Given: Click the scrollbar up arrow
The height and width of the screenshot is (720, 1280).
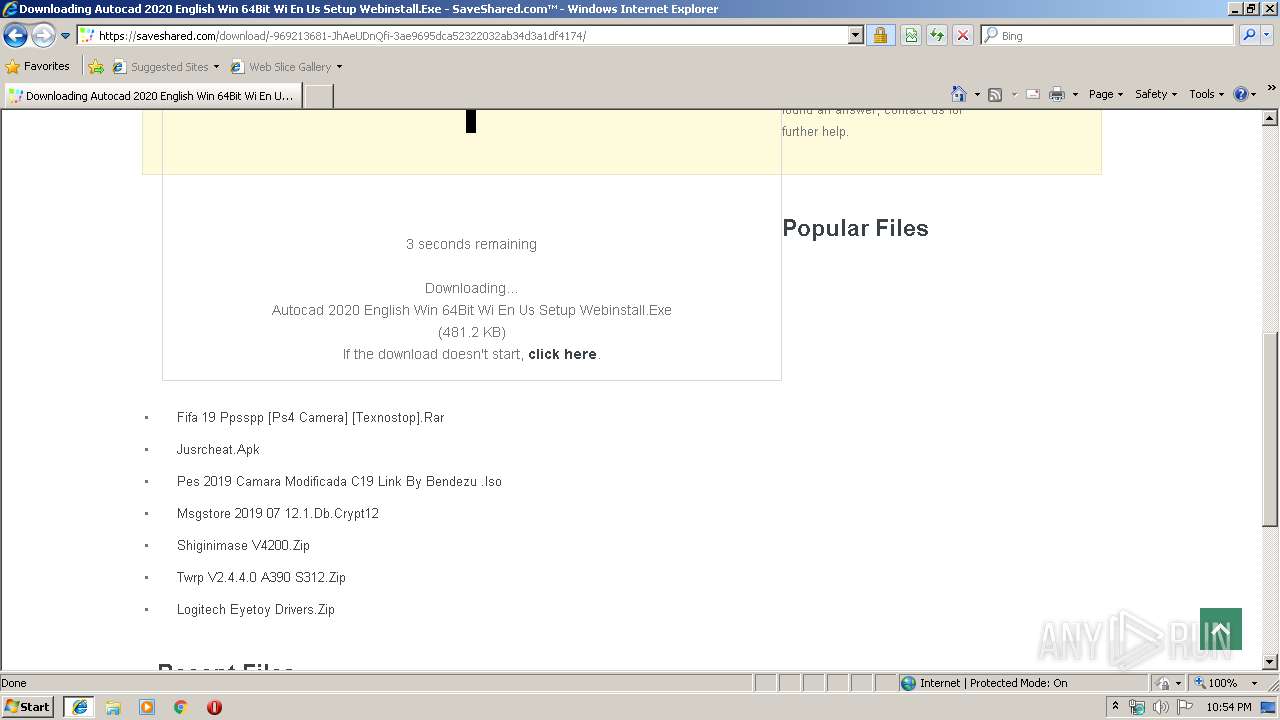Looking at the screenshot, I should pos(1270,118).
